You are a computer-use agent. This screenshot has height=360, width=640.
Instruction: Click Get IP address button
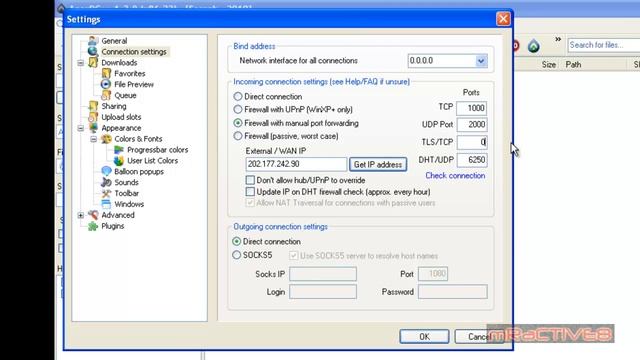click(378, 164)
